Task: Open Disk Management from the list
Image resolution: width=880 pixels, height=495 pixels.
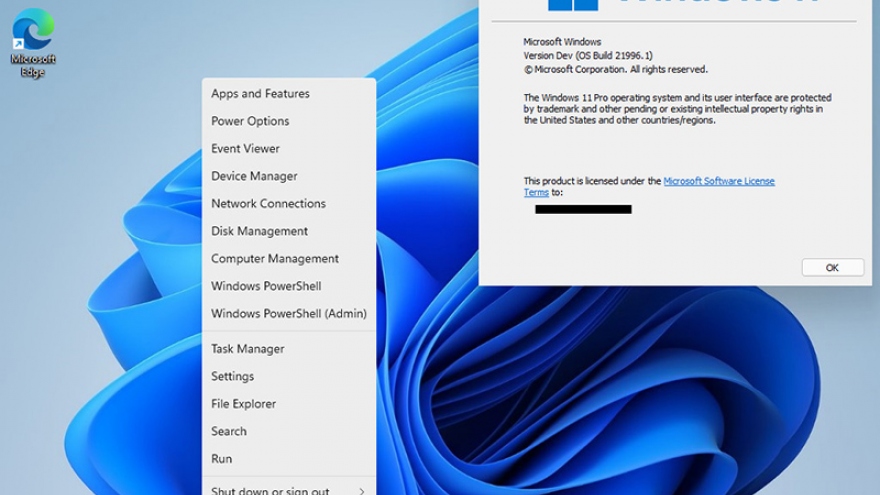Action: click(259, 231)
